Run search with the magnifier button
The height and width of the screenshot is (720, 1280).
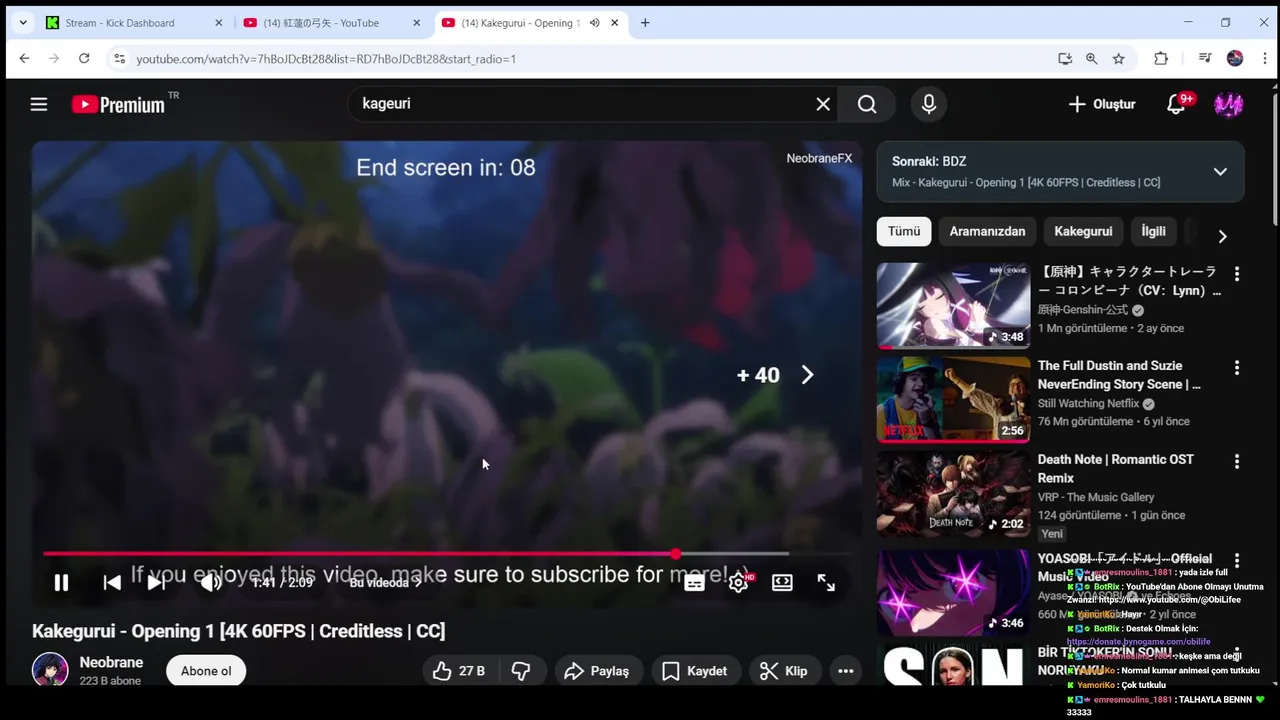(867, 104)
